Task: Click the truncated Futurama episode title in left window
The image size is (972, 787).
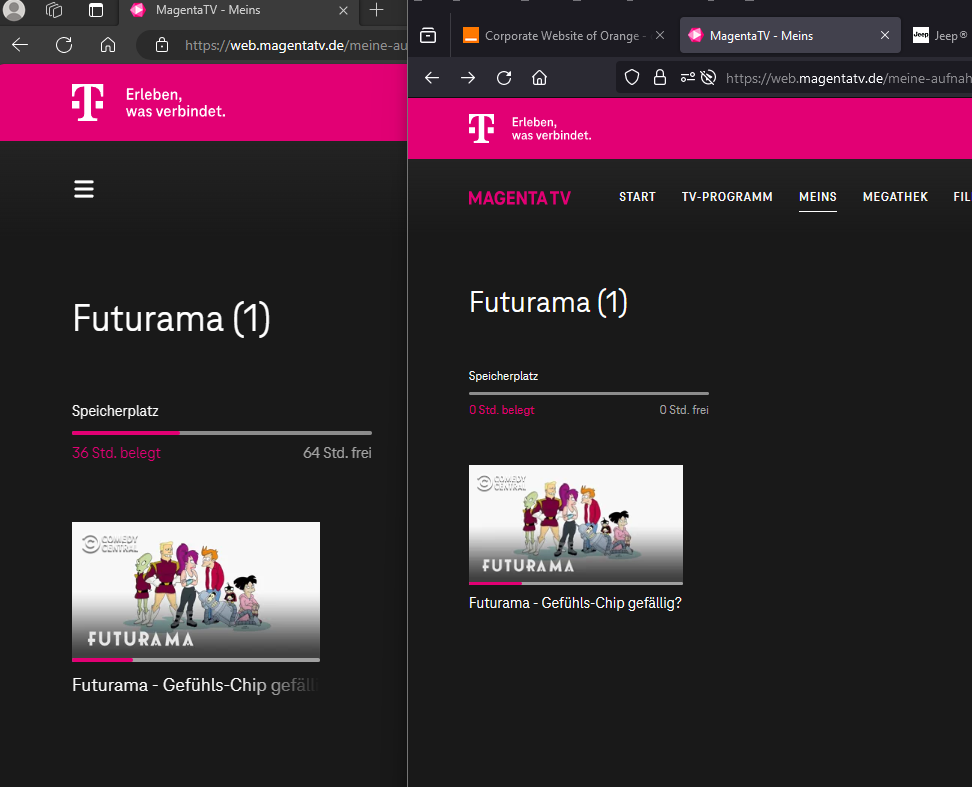Action: click(x=195, y=685)
